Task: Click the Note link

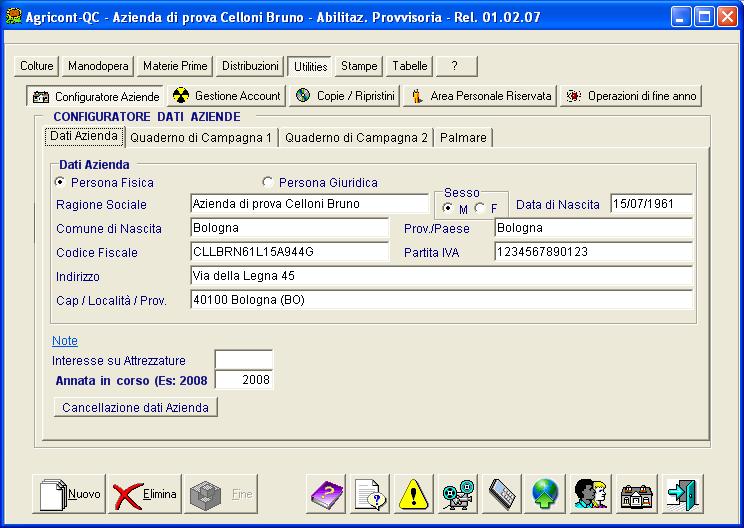Action: tap(64, 341)
